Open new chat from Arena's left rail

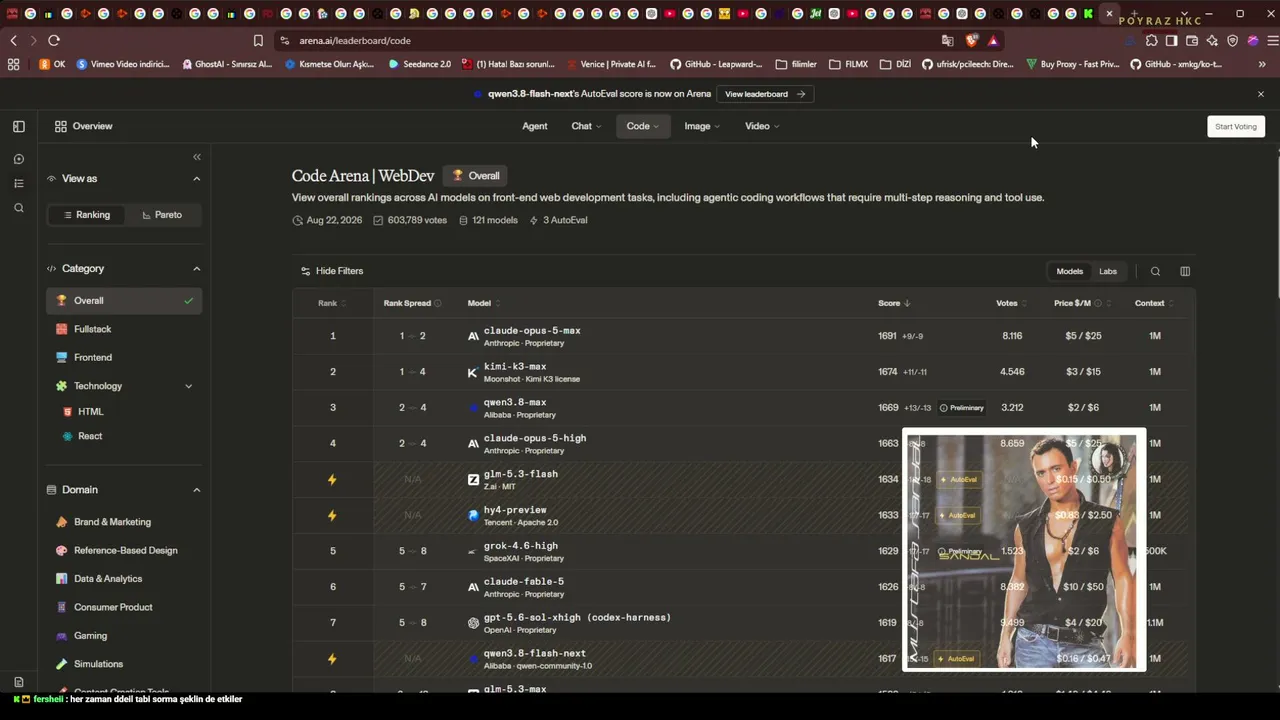(19, 159)
